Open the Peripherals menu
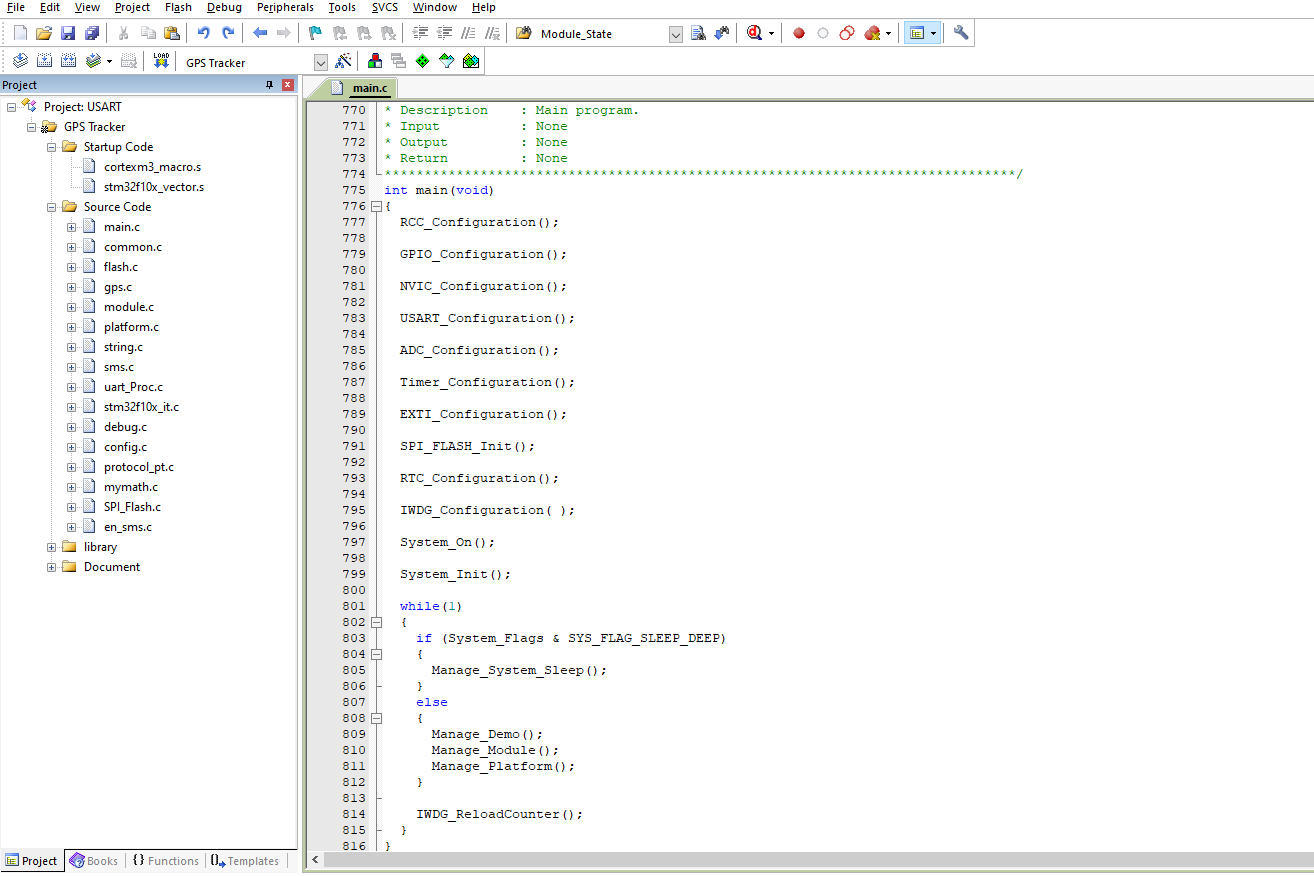The height and width of the screenshot is (876, 1314). (x=285, y=7)
